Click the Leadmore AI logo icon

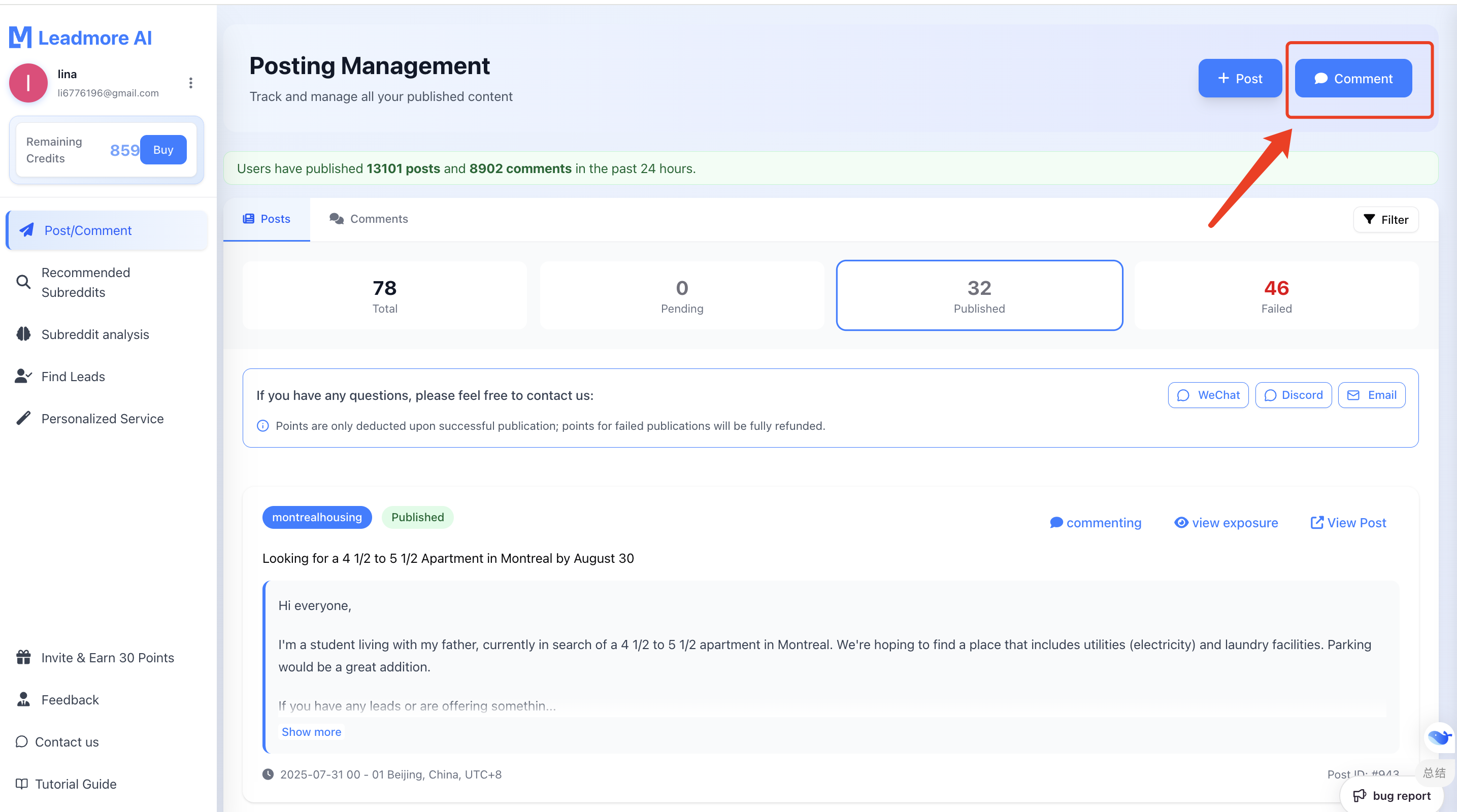point(20,38)
